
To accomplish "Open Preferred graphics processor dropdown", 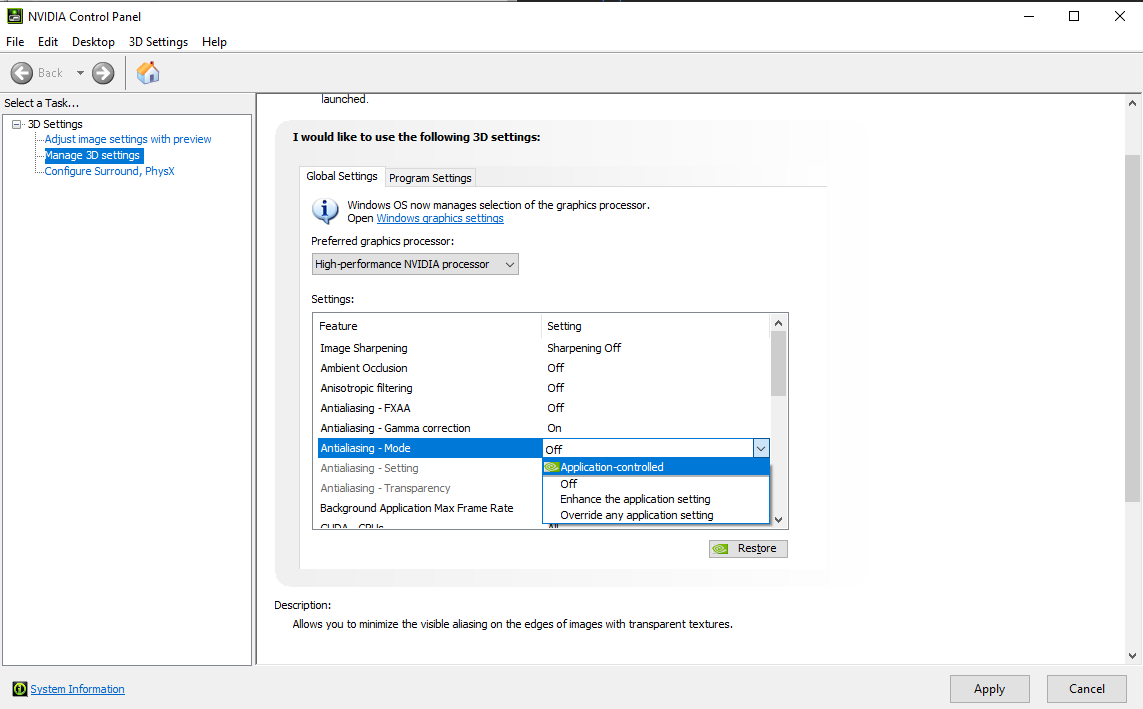I will tap(415, 264).
